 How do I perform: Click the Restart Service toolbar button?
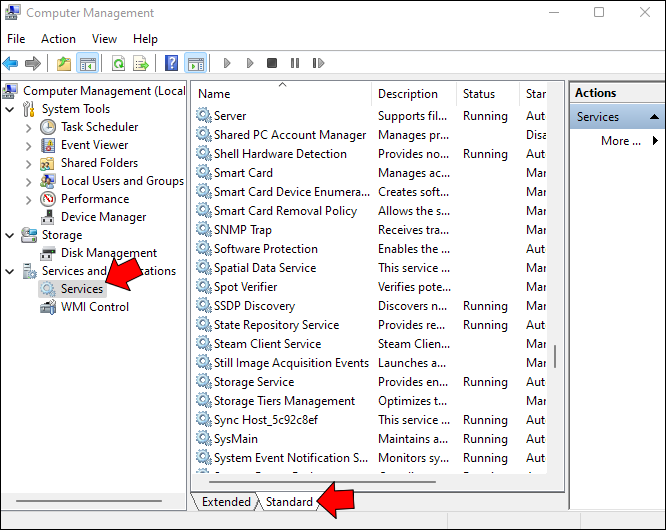318,63
